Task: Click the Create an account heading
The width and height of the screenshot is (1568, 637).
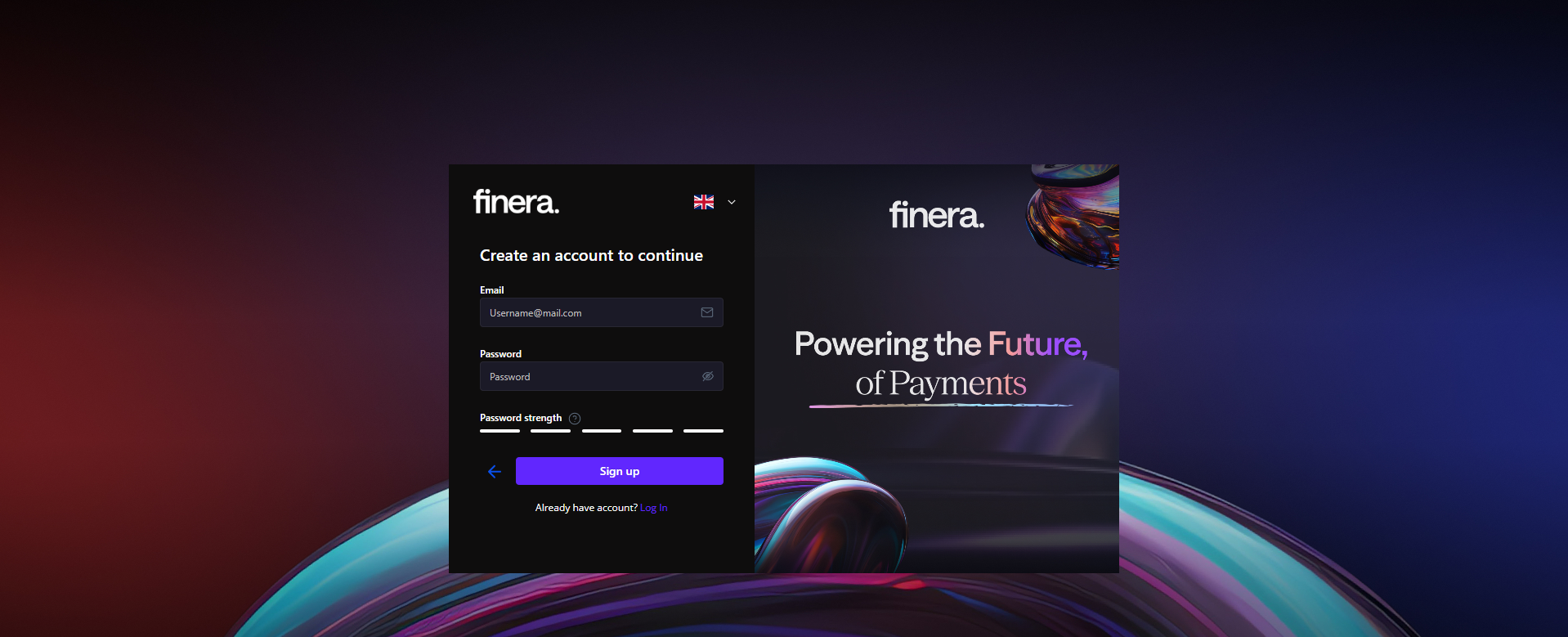Action: tap(591, 255)
